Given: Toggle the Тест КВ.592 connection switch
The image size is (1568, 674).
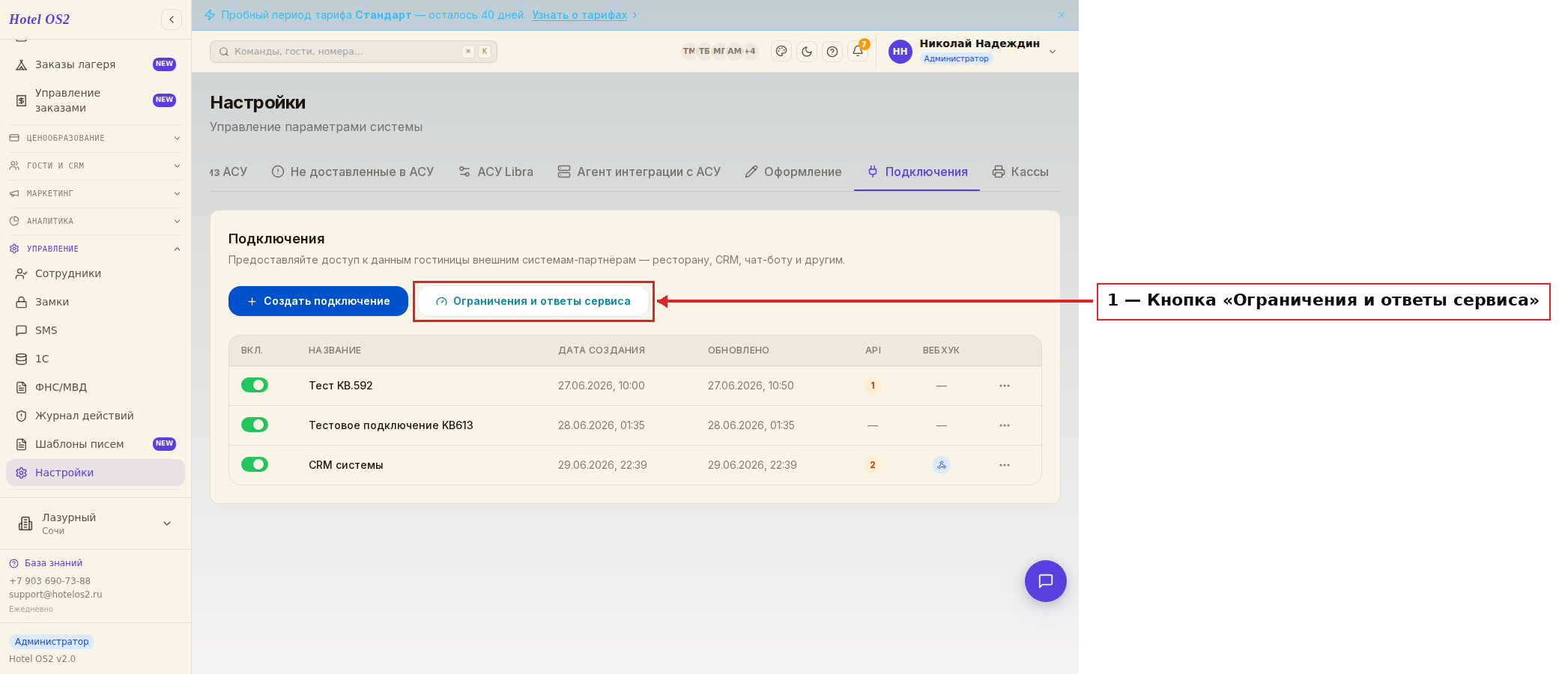Looking at the screenshot, I should tap(255, 385).
